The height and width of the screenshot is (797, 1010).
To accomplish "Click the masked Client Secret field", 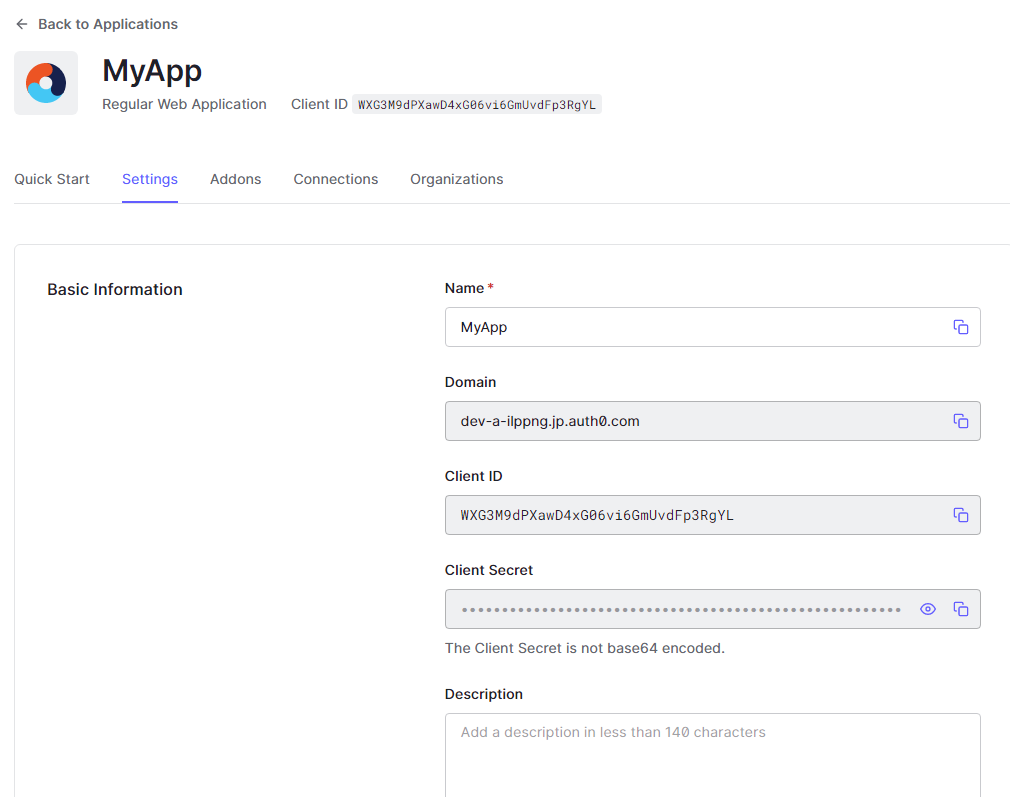I will tap(712, 610).
